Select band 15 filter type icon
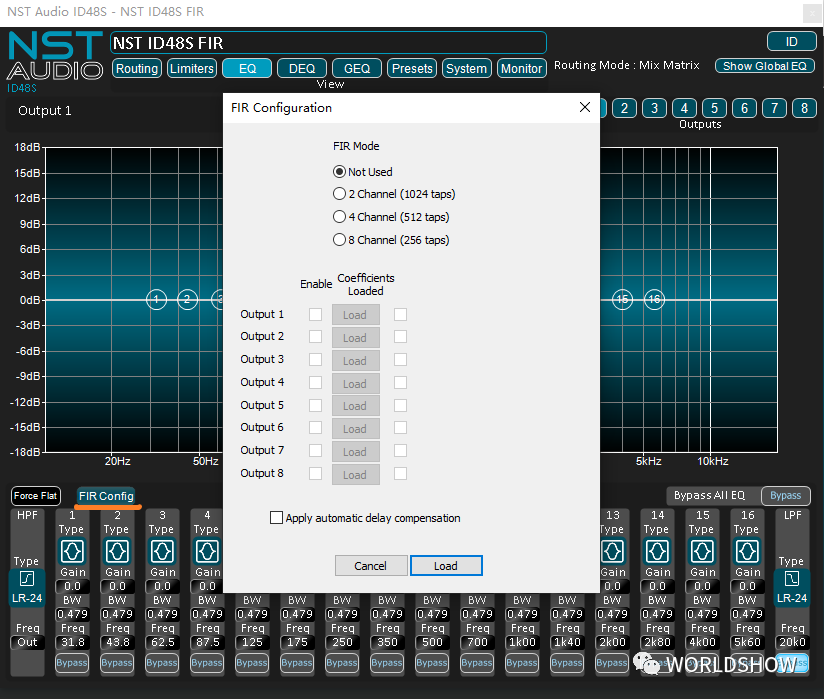 702,551
